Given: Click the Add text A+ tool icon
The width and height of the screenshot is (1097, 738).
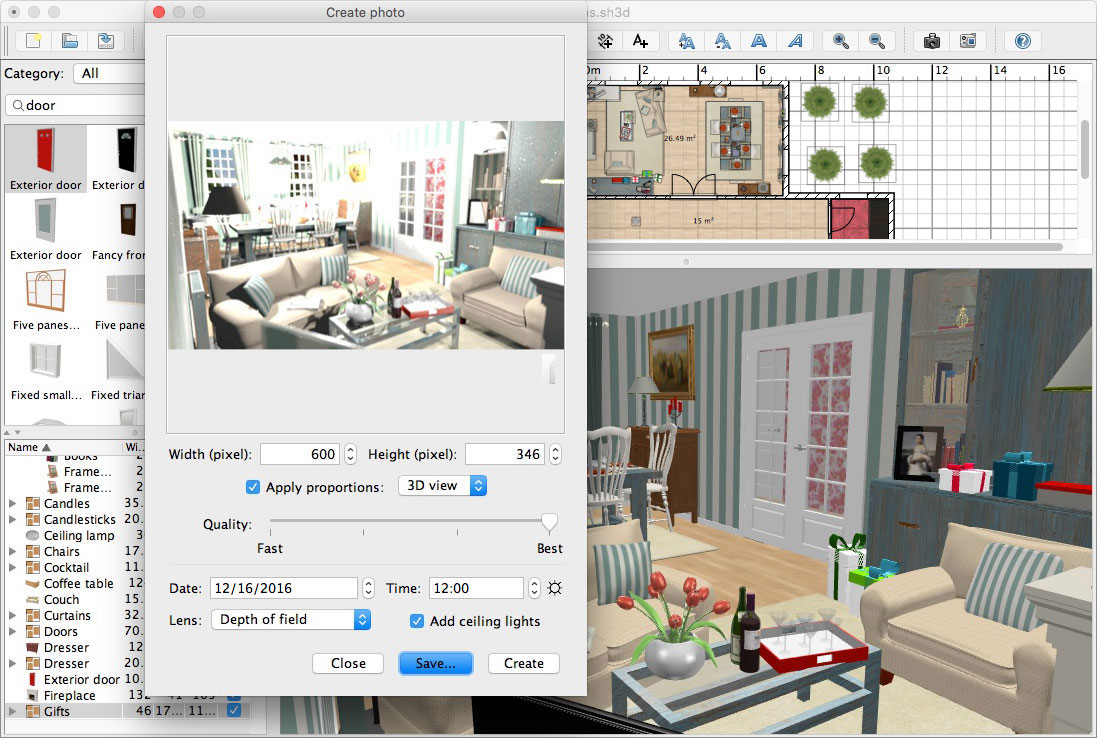Looking at the screenshot, I should point(640,41).
